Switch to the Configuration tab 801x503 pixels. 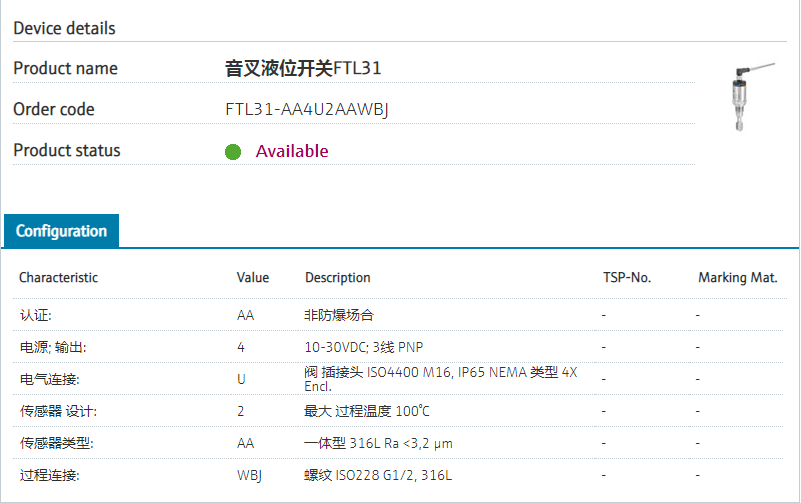pos(61,231)
